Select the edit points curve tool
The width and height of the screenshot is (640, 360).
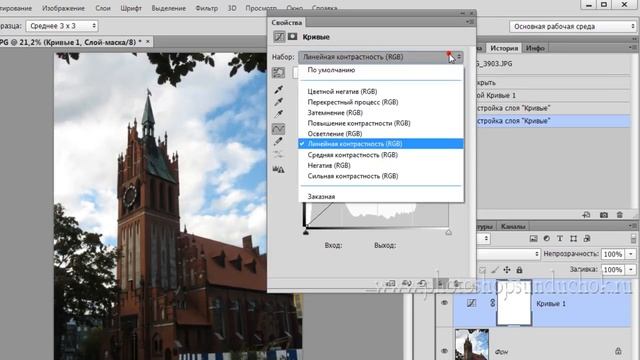(278, 129)
